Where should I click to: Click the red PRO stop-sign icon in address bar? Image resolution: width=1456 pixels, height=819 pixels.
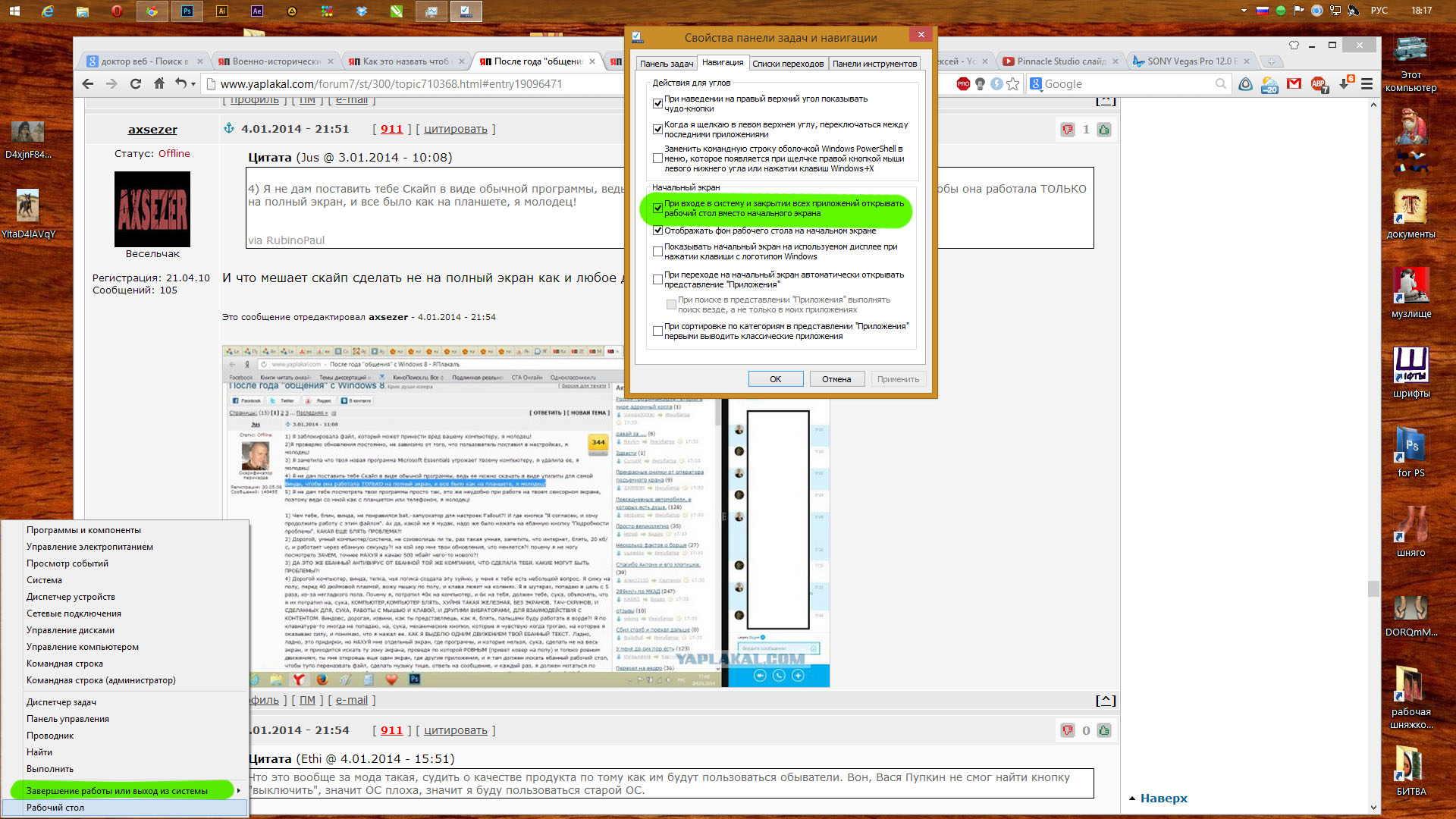click(x=963, y=83)
